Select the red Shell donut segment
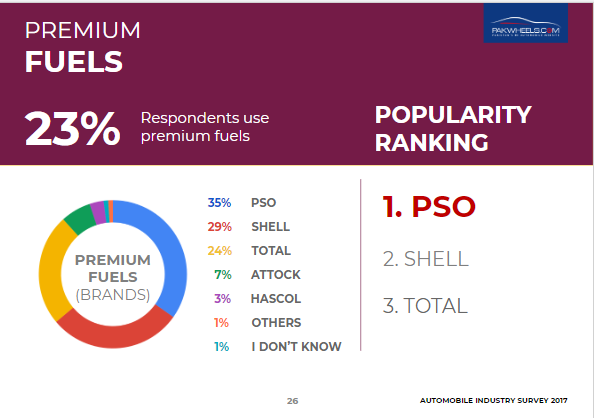The image size is (594, 418). [114, 332]
